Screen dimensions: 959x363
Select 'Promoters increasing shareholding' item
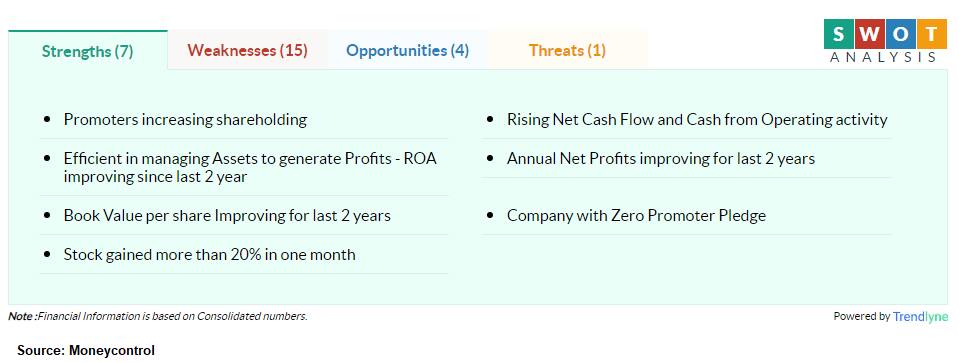[x=185, y=119]
